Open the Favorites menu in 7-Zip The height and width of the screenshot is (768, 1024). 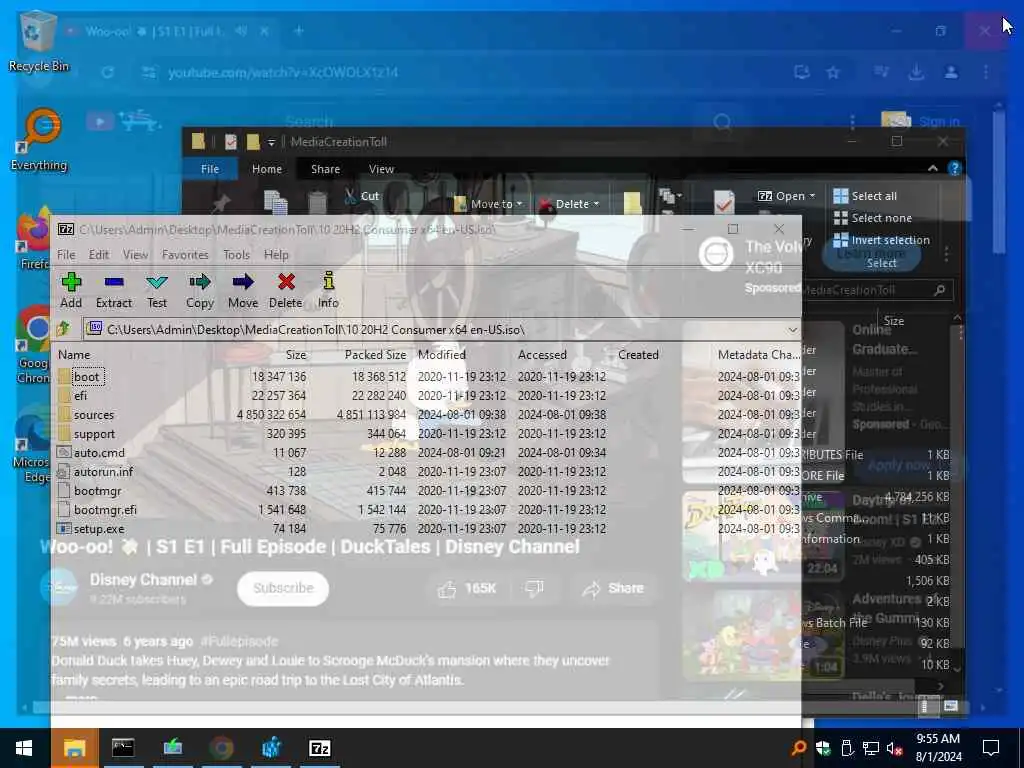point(185,255)
